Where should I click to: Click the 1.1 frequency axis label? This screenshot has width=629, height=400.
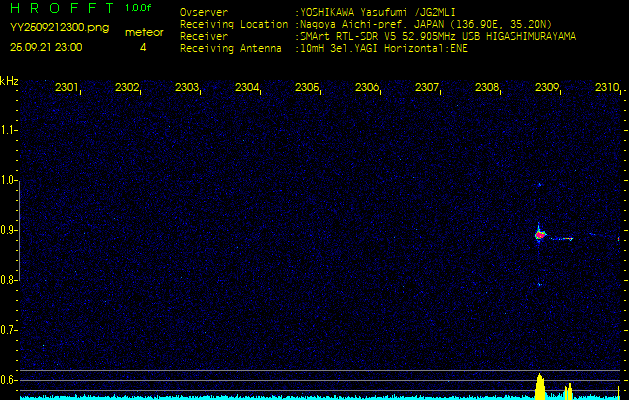click(x=9, y=130)
